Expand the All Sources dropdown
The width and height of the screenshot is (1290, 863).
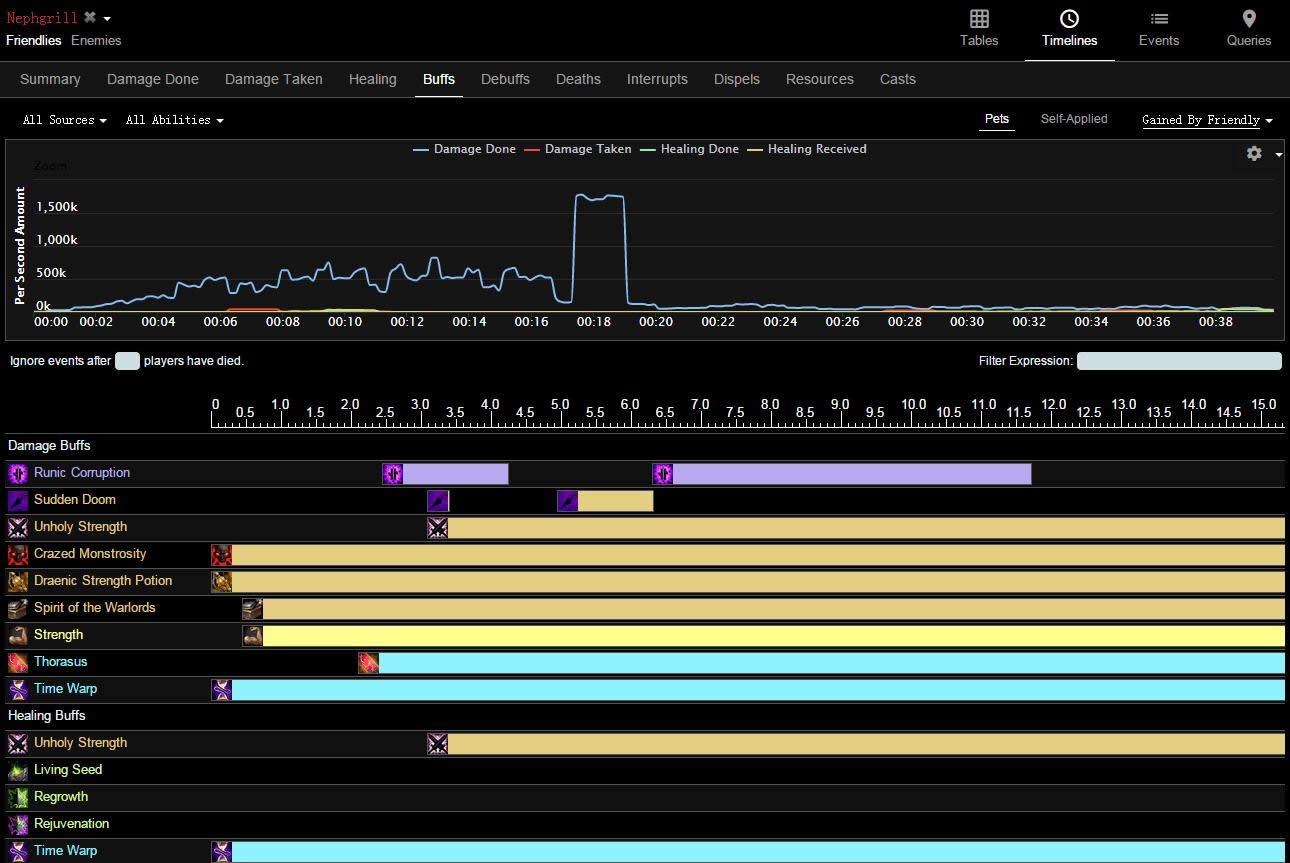click(64, 120)
